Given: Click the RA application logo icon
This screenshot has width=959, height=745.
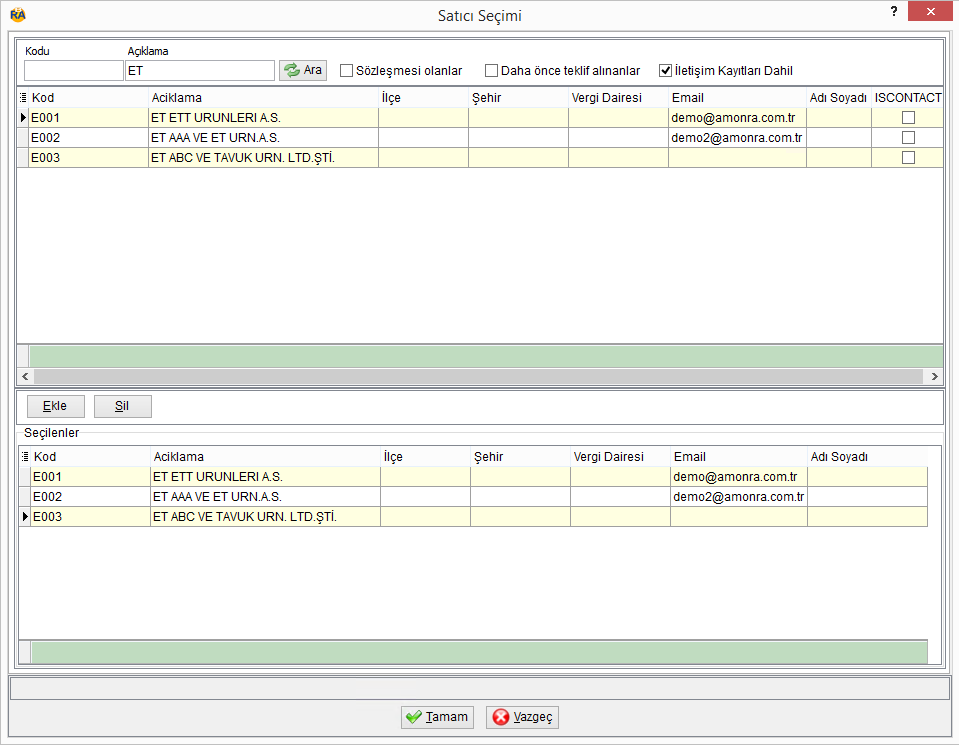Looking at the screenshot, I should [x=18, y=15].
